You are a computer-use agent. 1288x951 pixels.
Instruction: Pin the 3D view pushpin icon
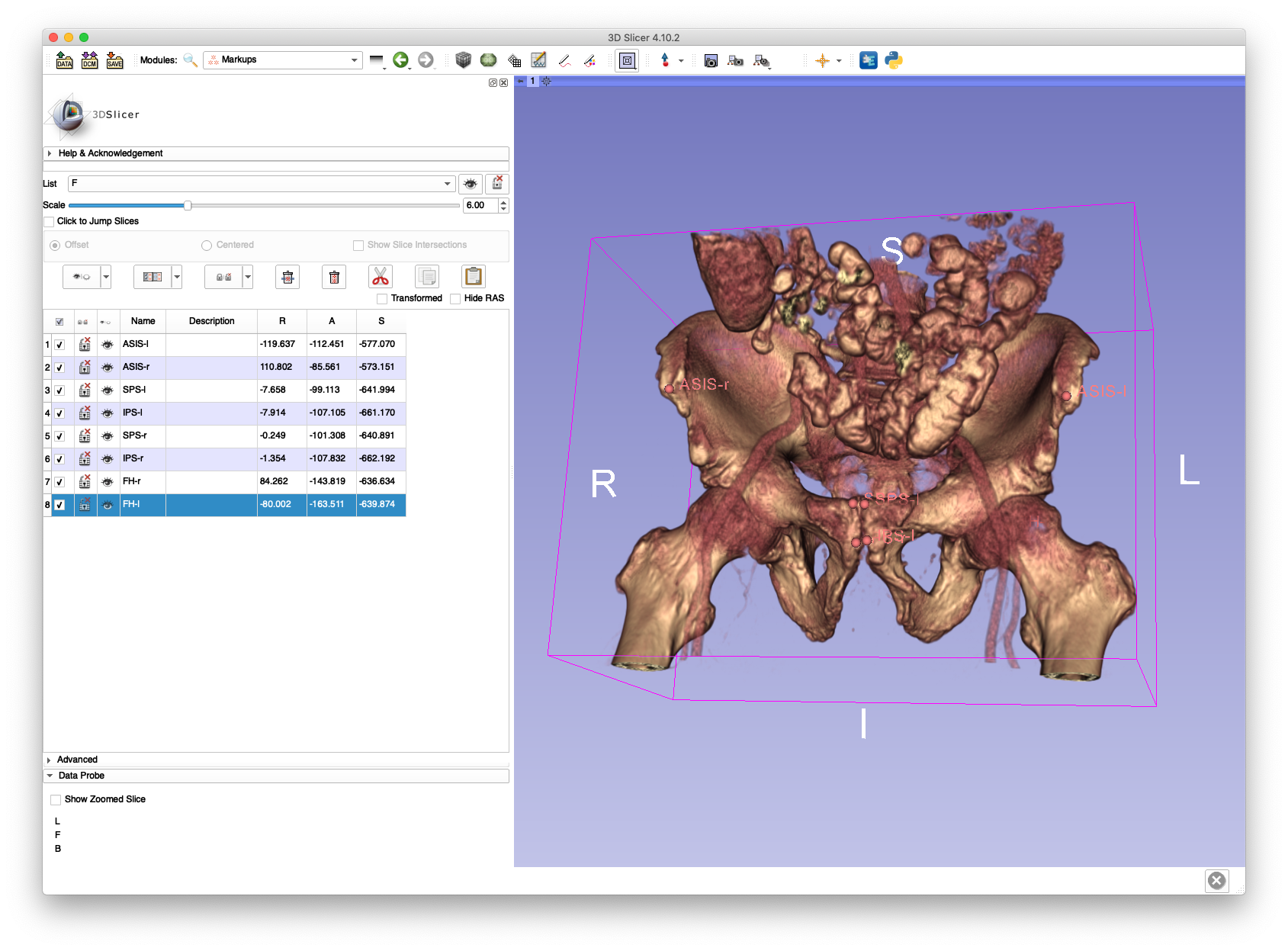[521, 81]
